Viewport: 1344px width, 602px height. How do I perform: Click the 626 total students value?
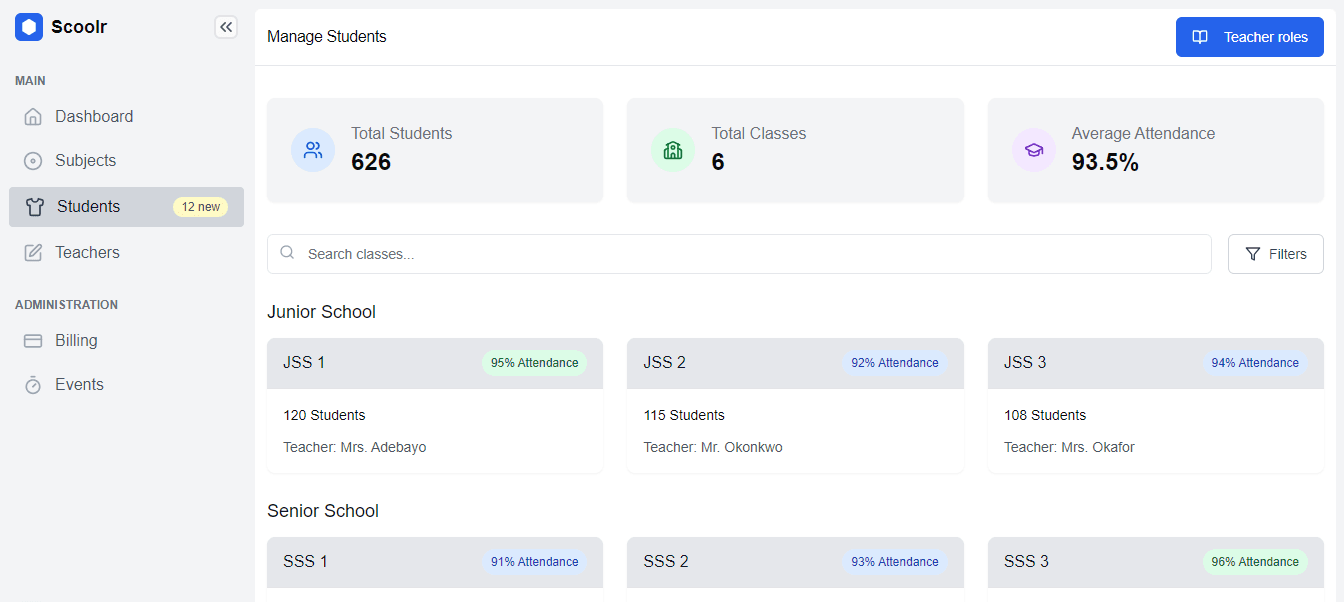(371, 162)
